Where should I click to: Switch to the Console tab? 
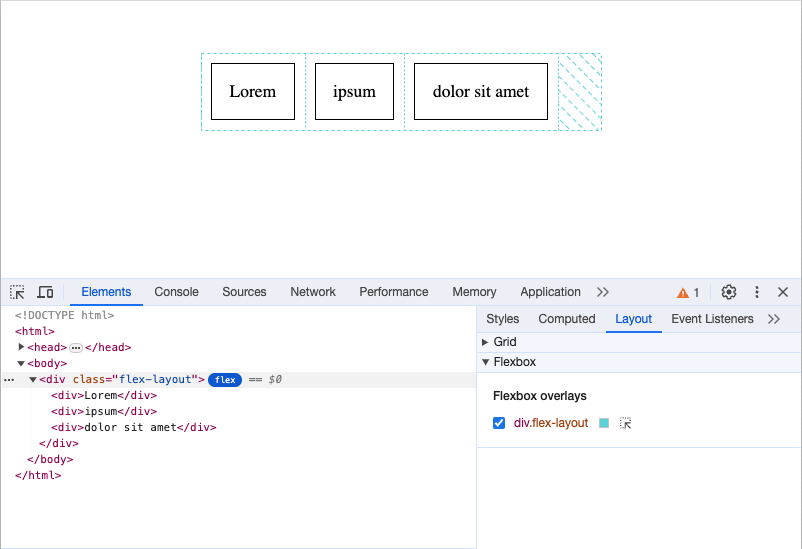[176, 292]
